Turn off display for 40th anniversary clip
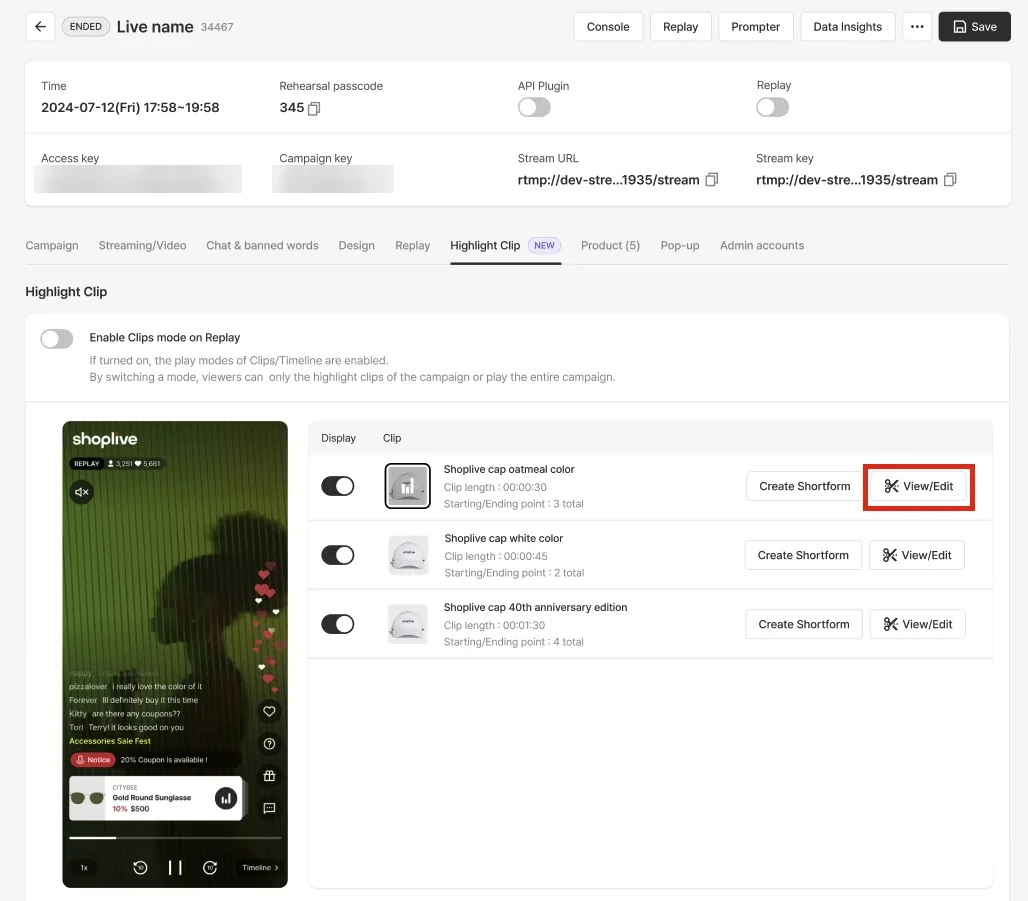This screenshot has width=1028, height=901. point(338,624)
